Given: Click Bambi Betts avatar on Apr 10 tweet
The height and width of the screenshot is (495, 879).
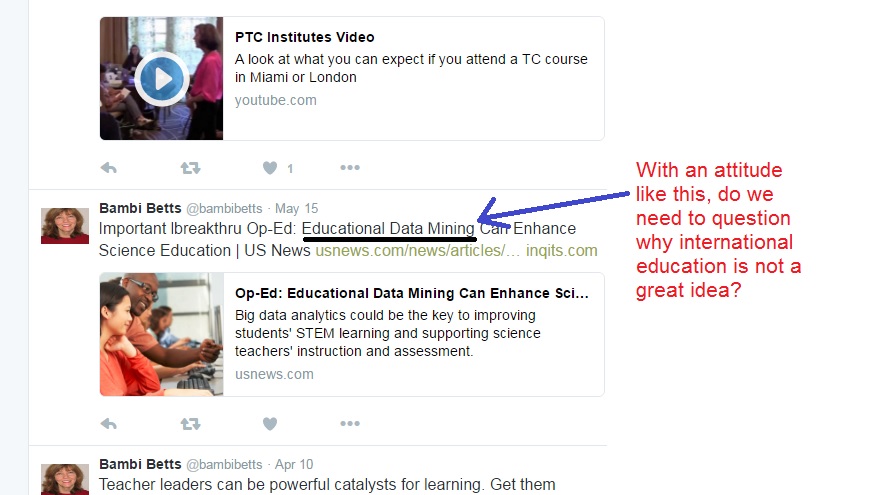Looking at the screenshot, I should [x=65, y=479].
